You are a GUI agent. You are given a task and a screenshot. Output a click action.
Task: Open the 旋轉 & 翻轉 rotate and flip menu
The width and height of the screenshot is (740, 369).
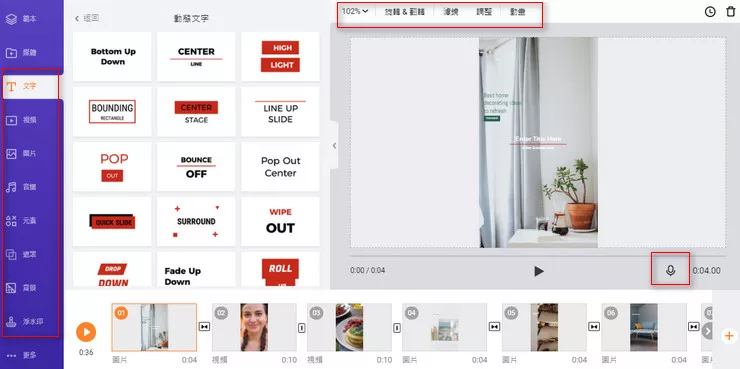[x=404, y=12]
